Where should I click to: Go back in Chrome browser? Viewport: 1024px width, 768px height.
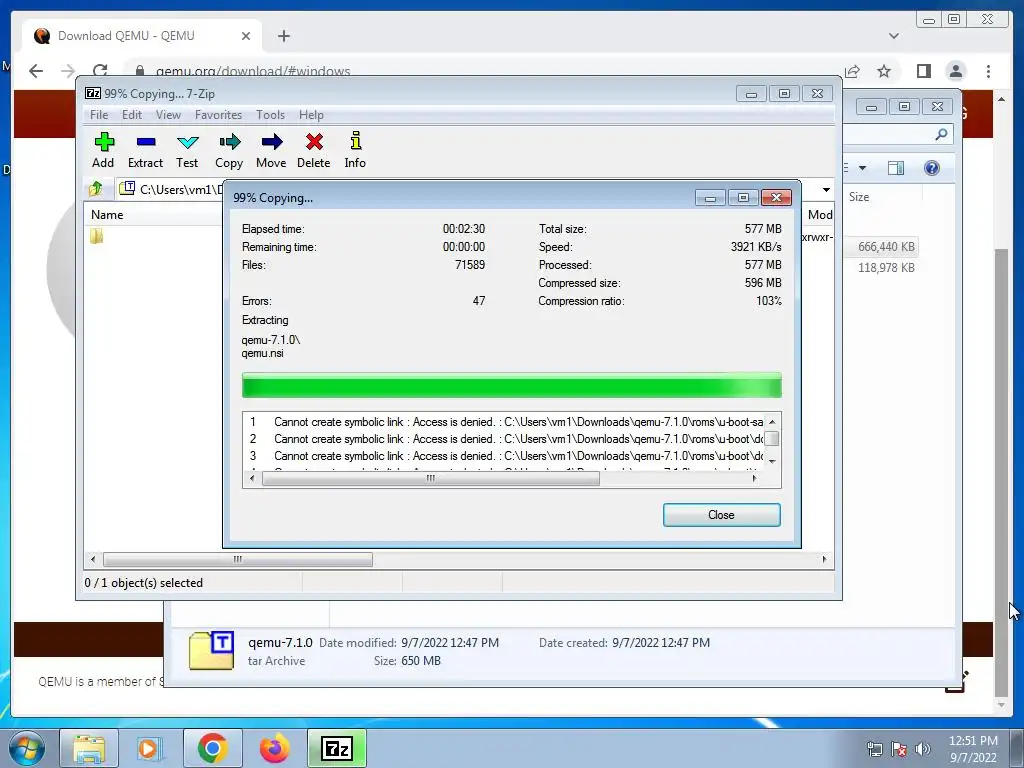tap(36, 71)
